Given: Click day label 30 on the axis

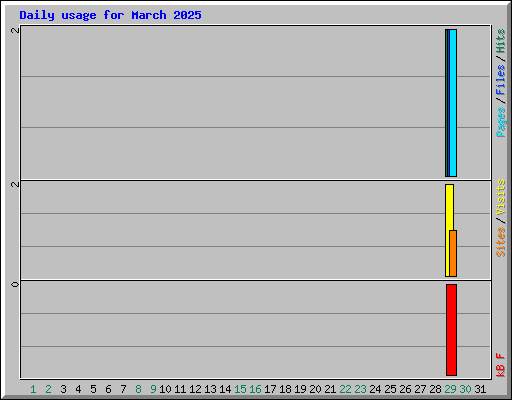Looking at the screenshot, I should click(x=465, y=389).
